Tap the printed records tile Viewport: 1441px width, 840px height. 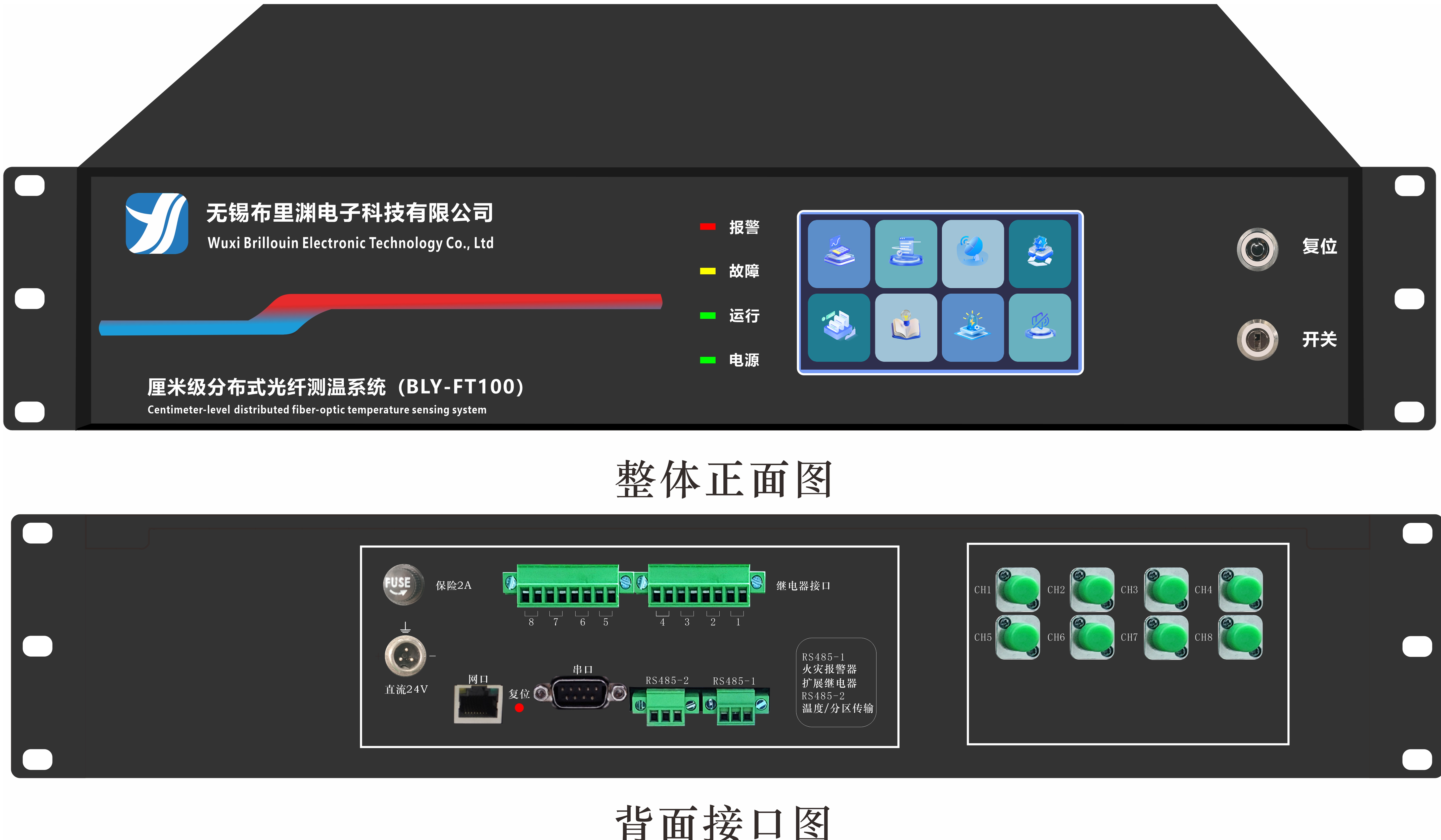(838, 328)
